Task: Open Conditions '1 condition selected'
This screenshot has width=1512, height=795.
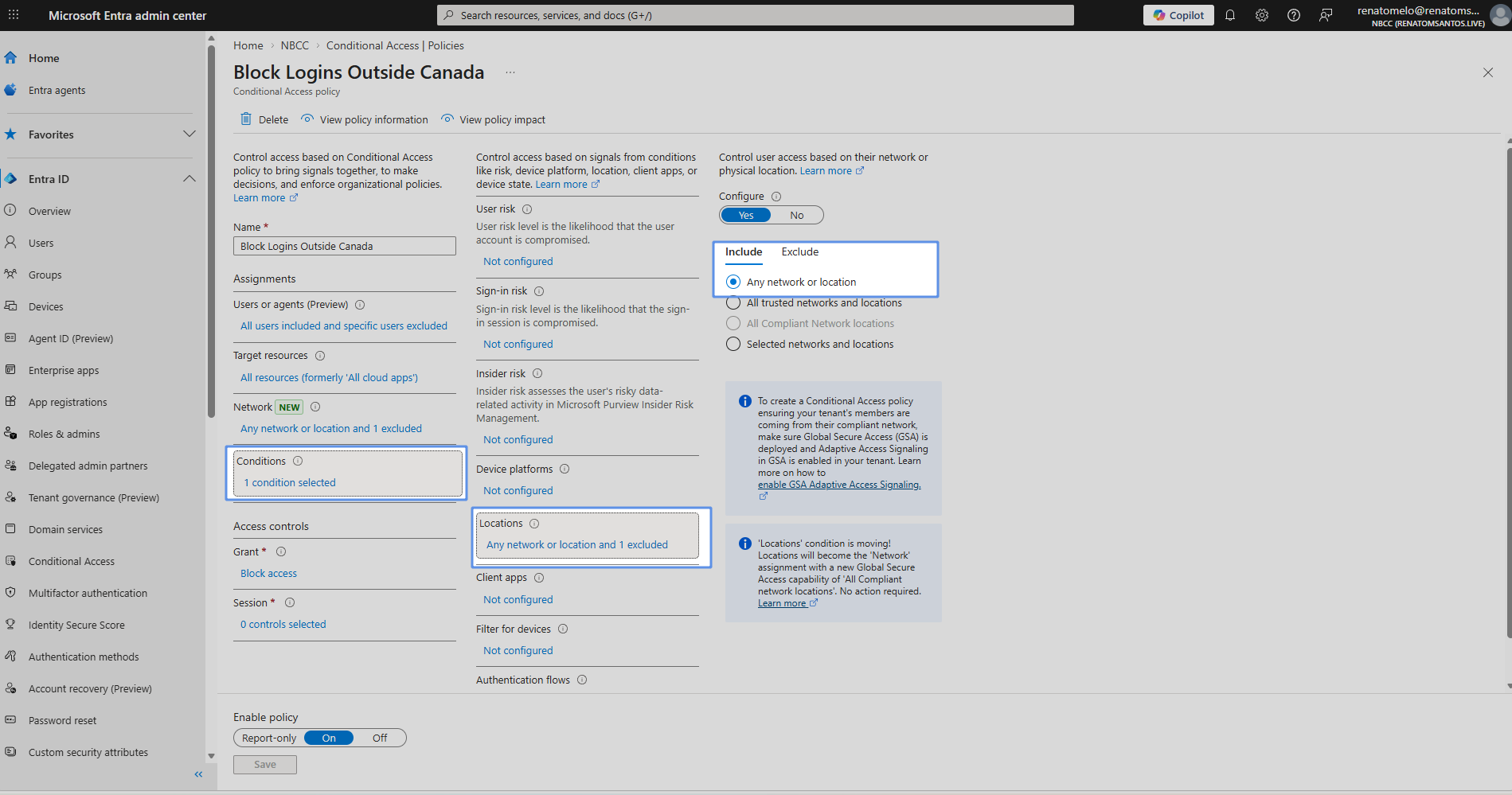Action: point(290,483)
